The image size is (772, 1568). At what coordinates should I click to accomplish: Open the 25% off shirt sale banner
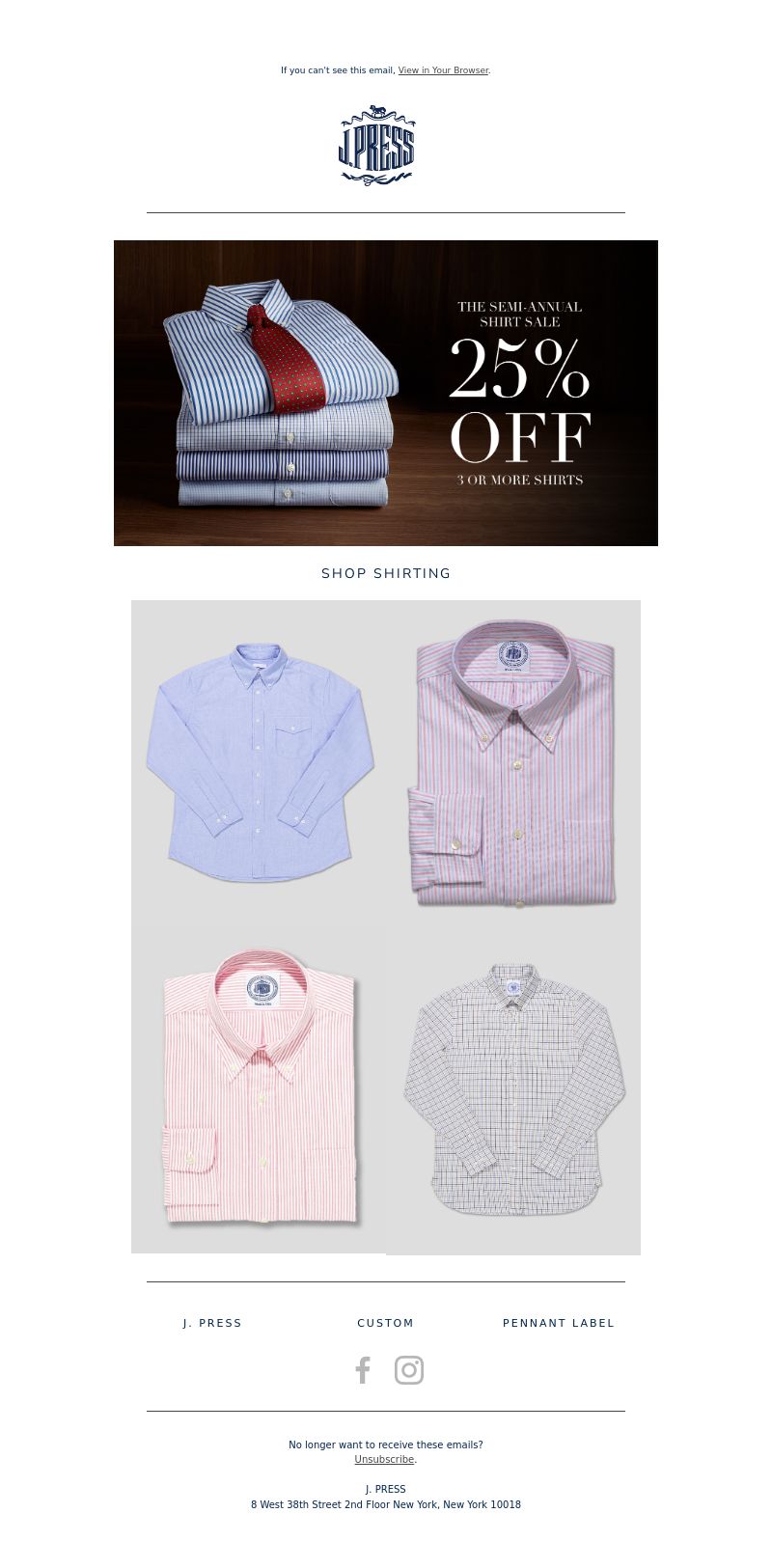point(386,393)
